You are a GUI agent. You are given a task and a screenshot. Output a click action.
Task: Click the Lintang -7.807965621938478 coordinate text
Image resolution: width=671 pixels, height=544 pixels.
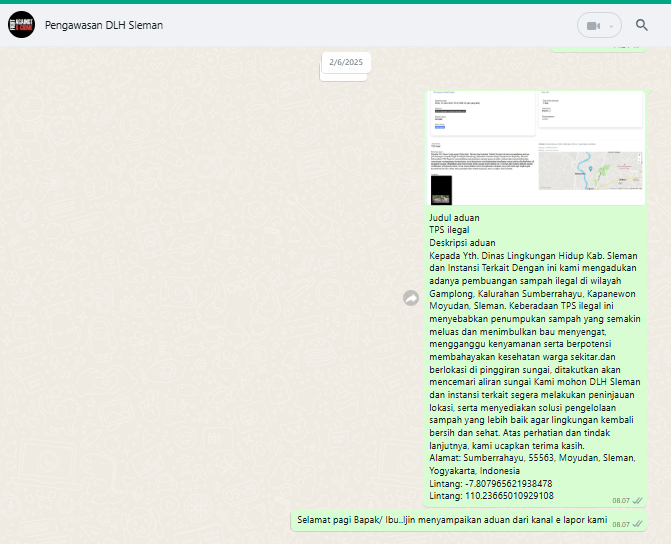pos(490,483)
